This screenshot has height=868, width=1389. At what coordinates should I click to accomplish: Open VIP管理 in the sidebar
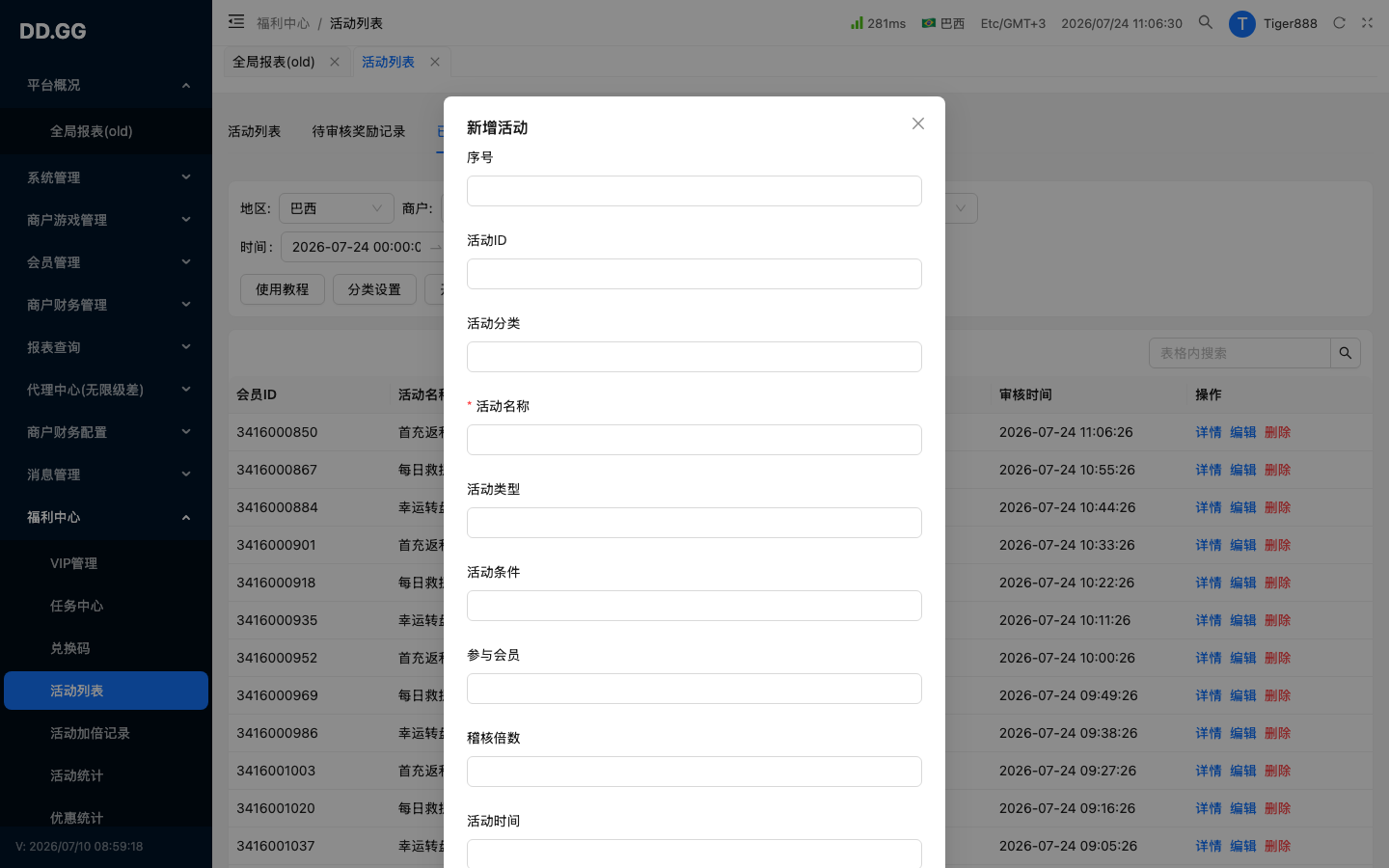[x=106, y=563]
